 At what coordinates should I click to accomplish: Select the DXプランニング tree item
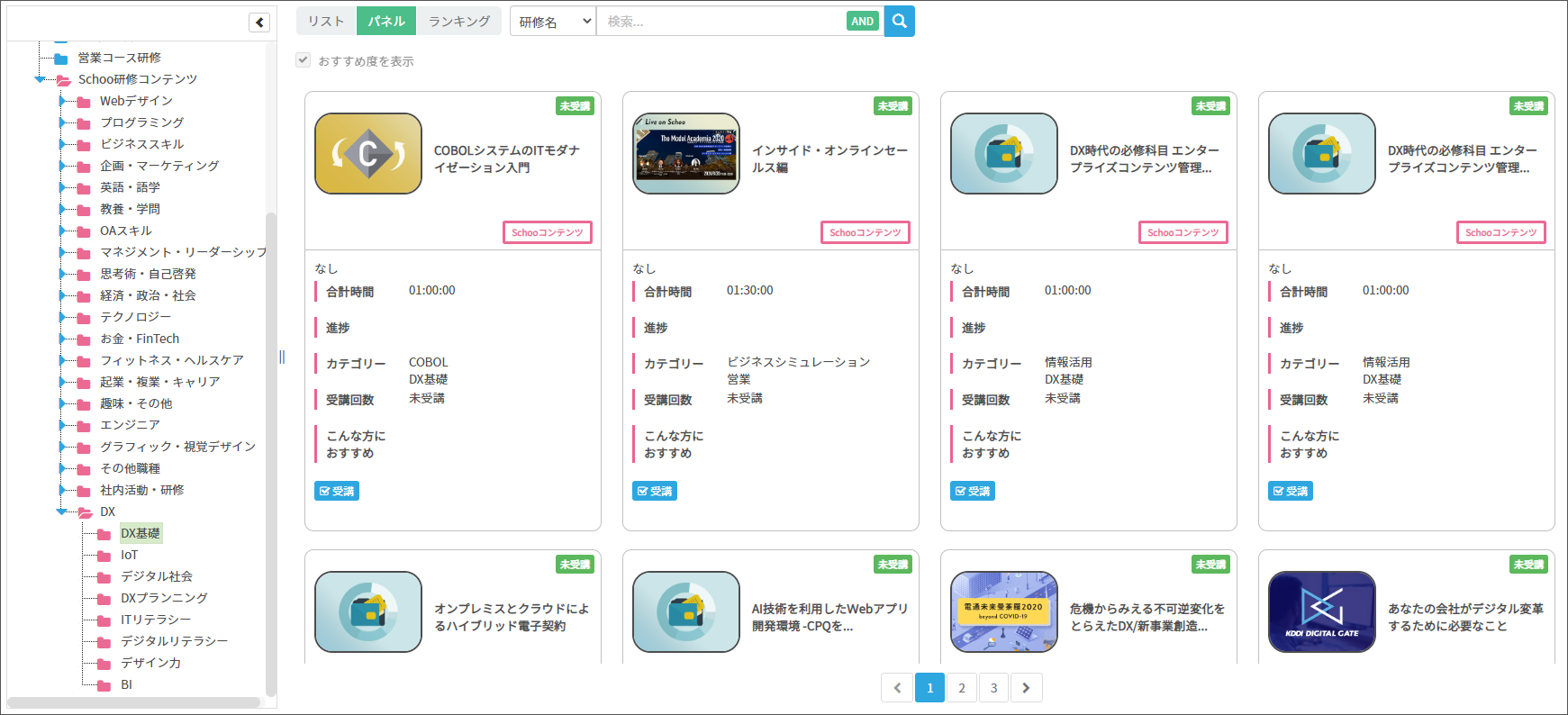(164, 598)
